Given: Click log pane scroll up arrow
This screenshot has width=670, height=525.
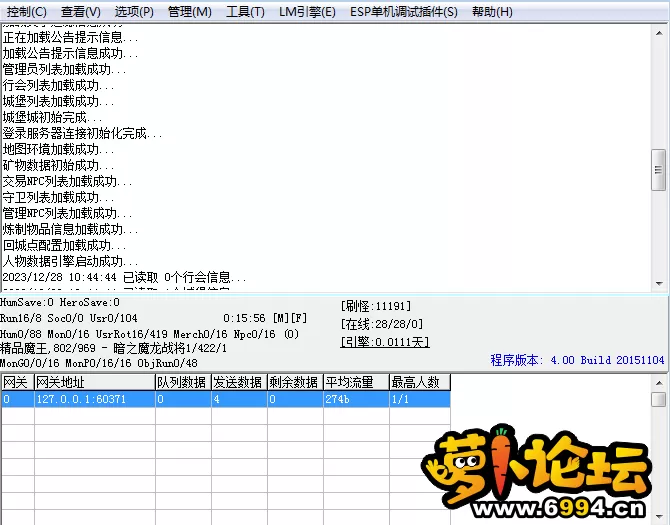Looking at the screenshot, I should pos(659,33).
